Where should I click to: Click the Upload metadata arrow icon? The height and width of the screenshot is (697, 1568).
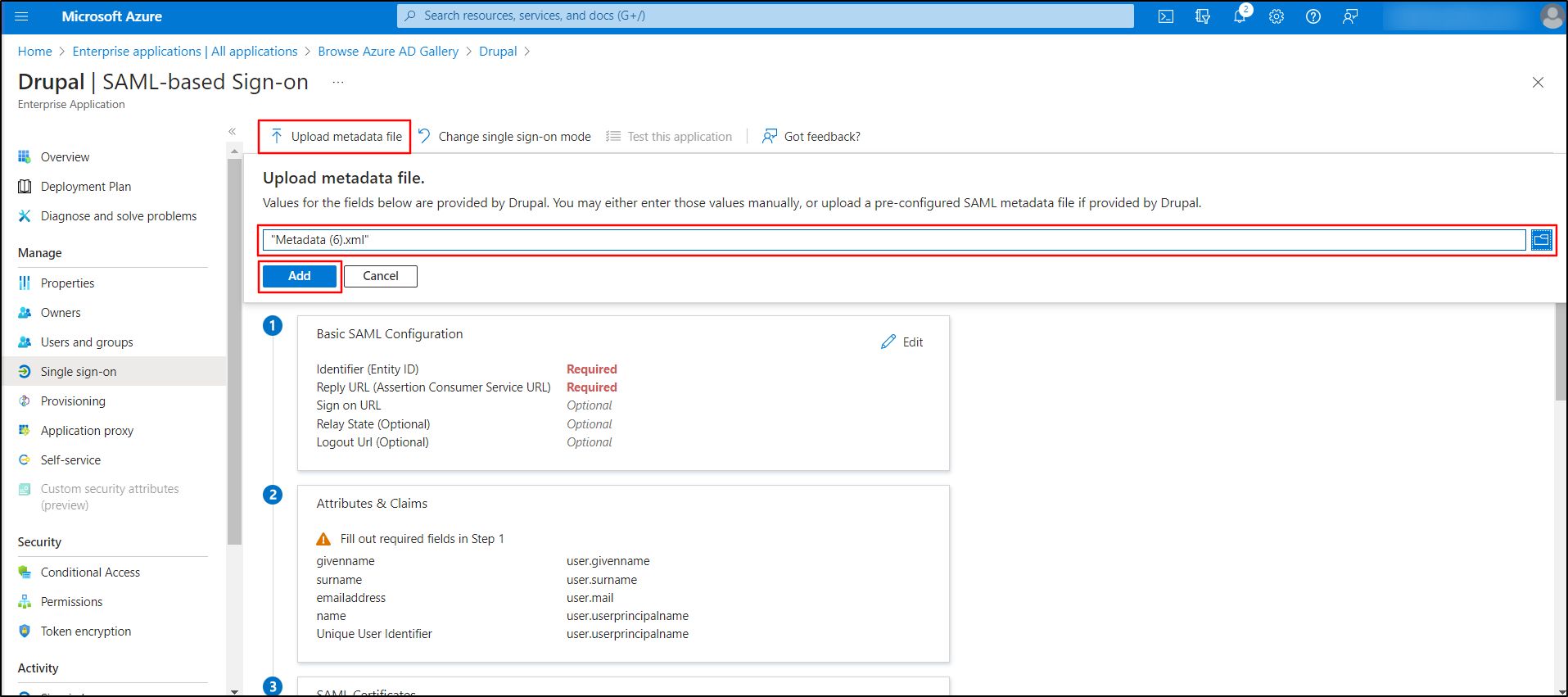pos(277,136)
